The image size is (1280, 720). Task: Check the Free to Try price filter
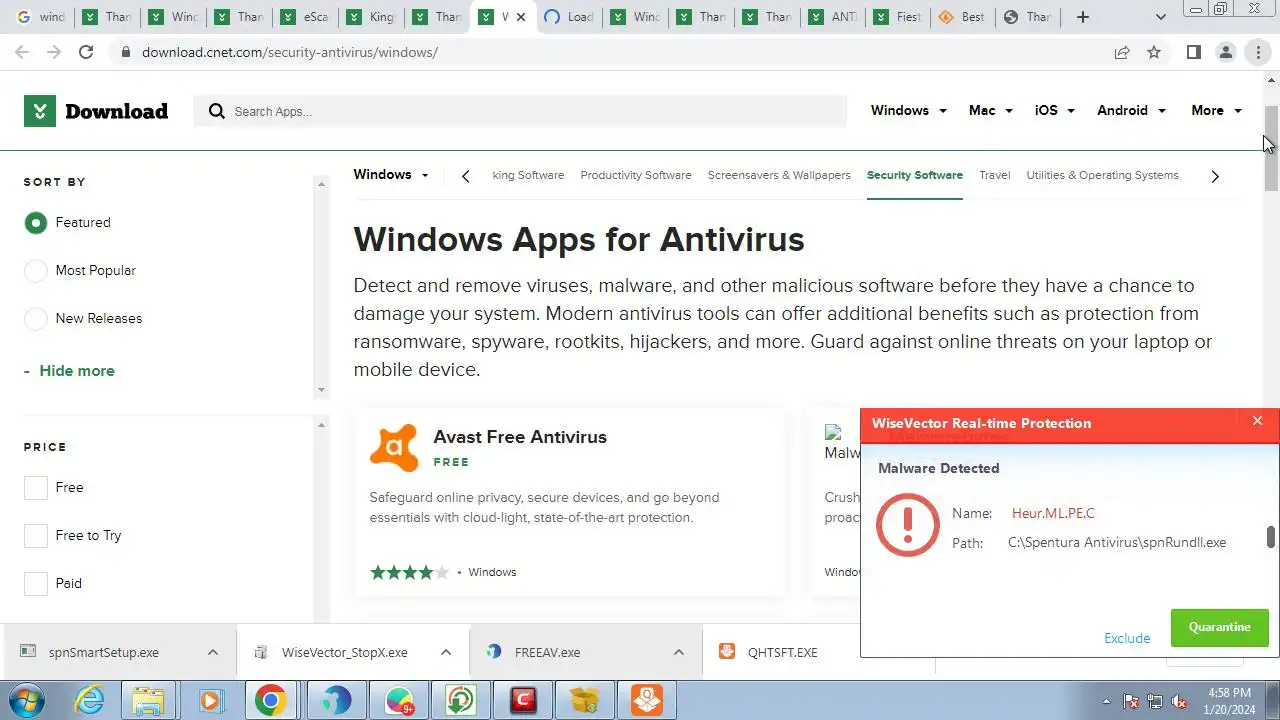click(x=36, y=536)
